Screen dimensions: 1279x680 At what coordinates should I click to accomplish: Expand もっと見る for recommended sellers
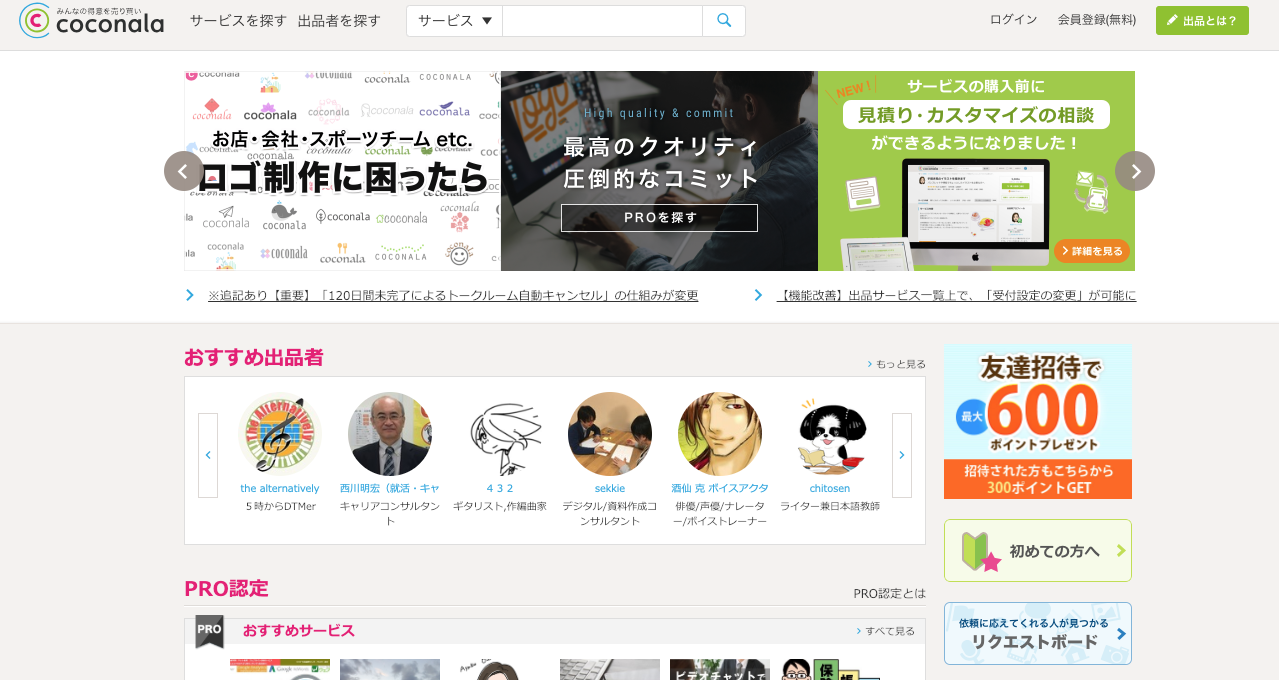[x=897, y=364]
